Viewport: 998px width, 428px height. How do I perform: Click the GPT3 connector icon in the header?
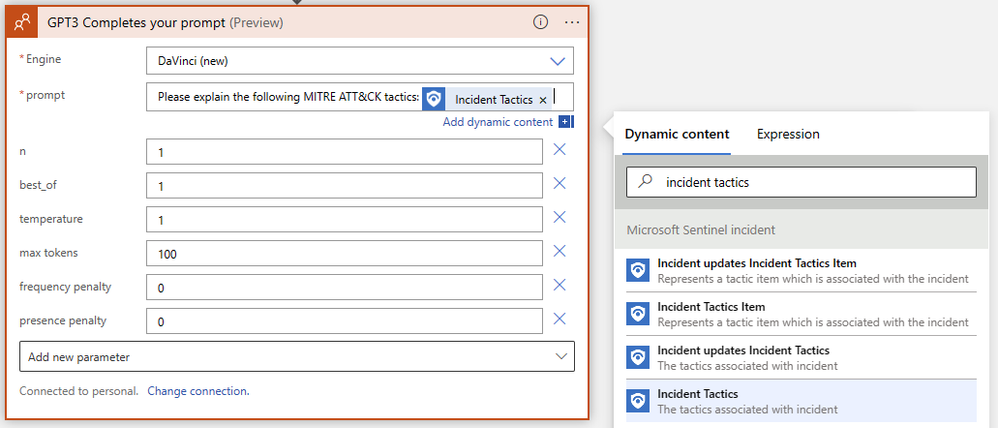[x=24, y=21]
